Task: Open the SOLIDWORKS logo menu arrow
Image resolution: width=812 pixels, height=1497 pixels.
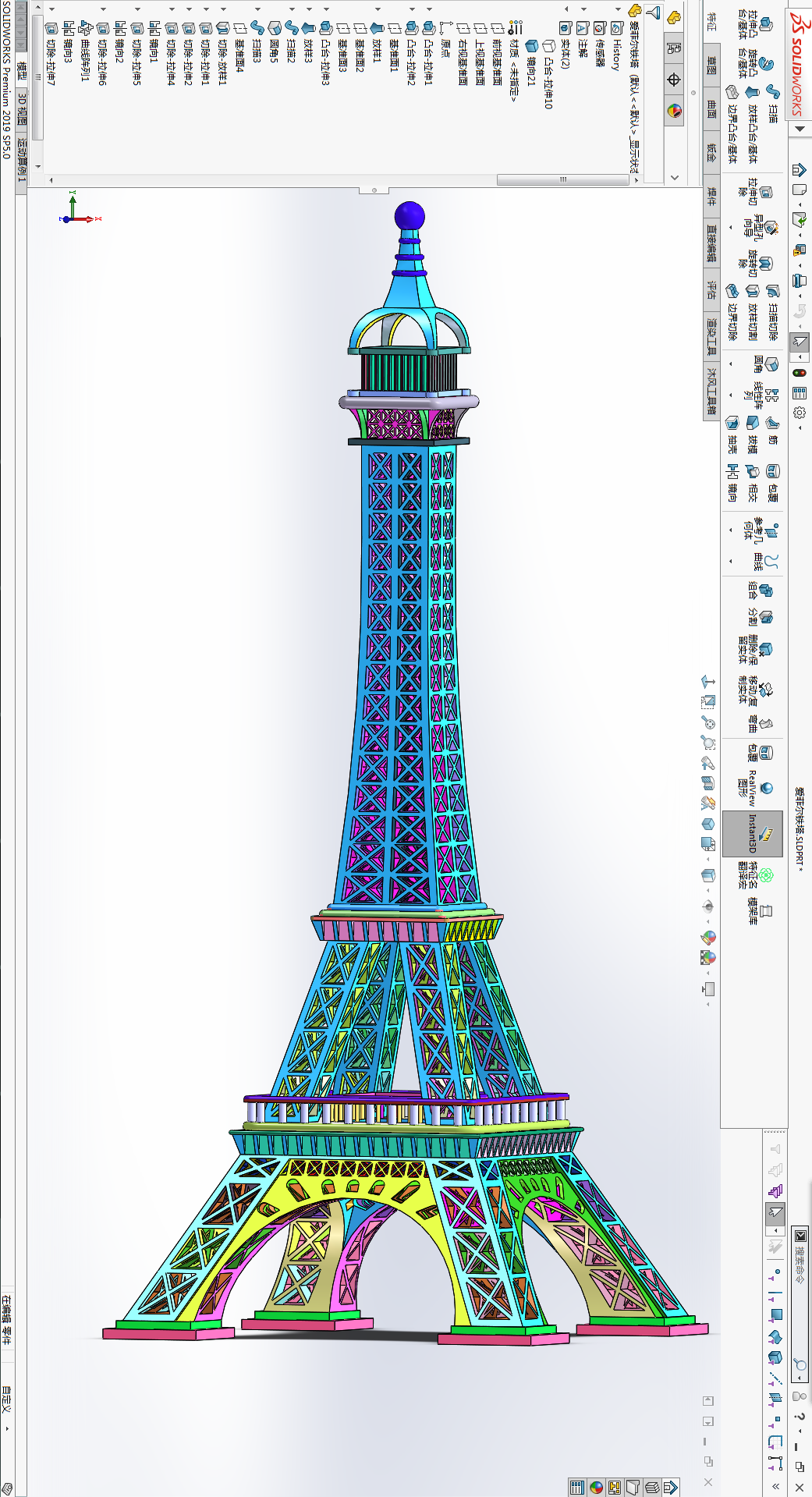Action: (x=800, y=129)
